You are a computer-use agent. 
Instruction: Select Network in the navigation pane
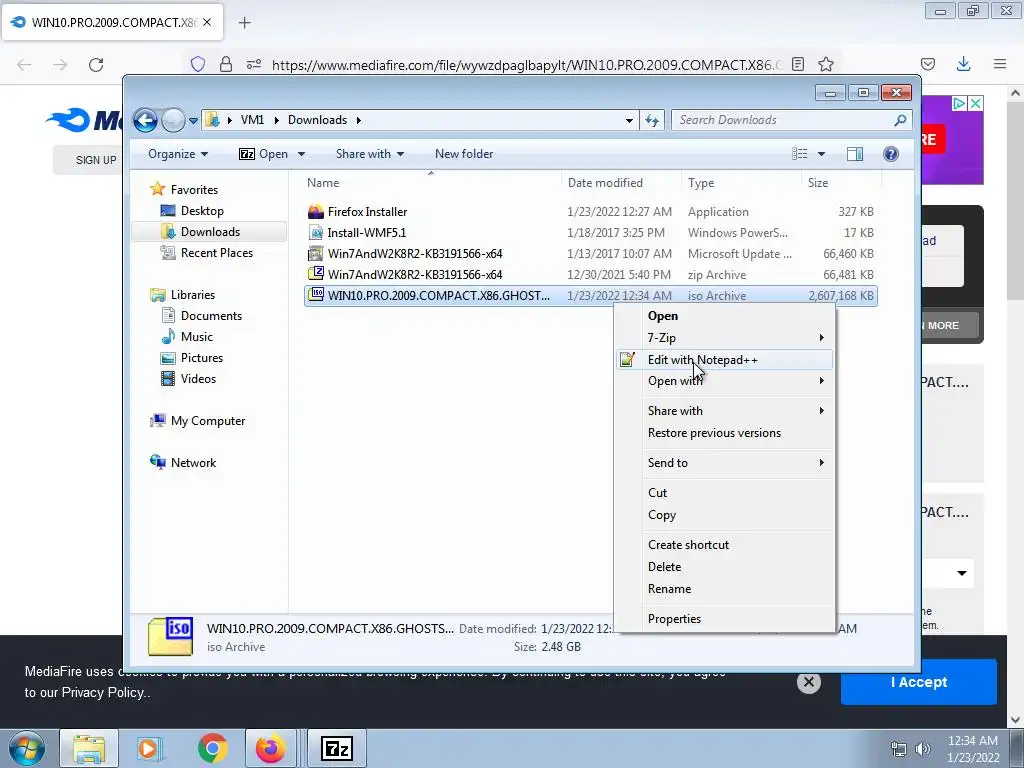193,463
